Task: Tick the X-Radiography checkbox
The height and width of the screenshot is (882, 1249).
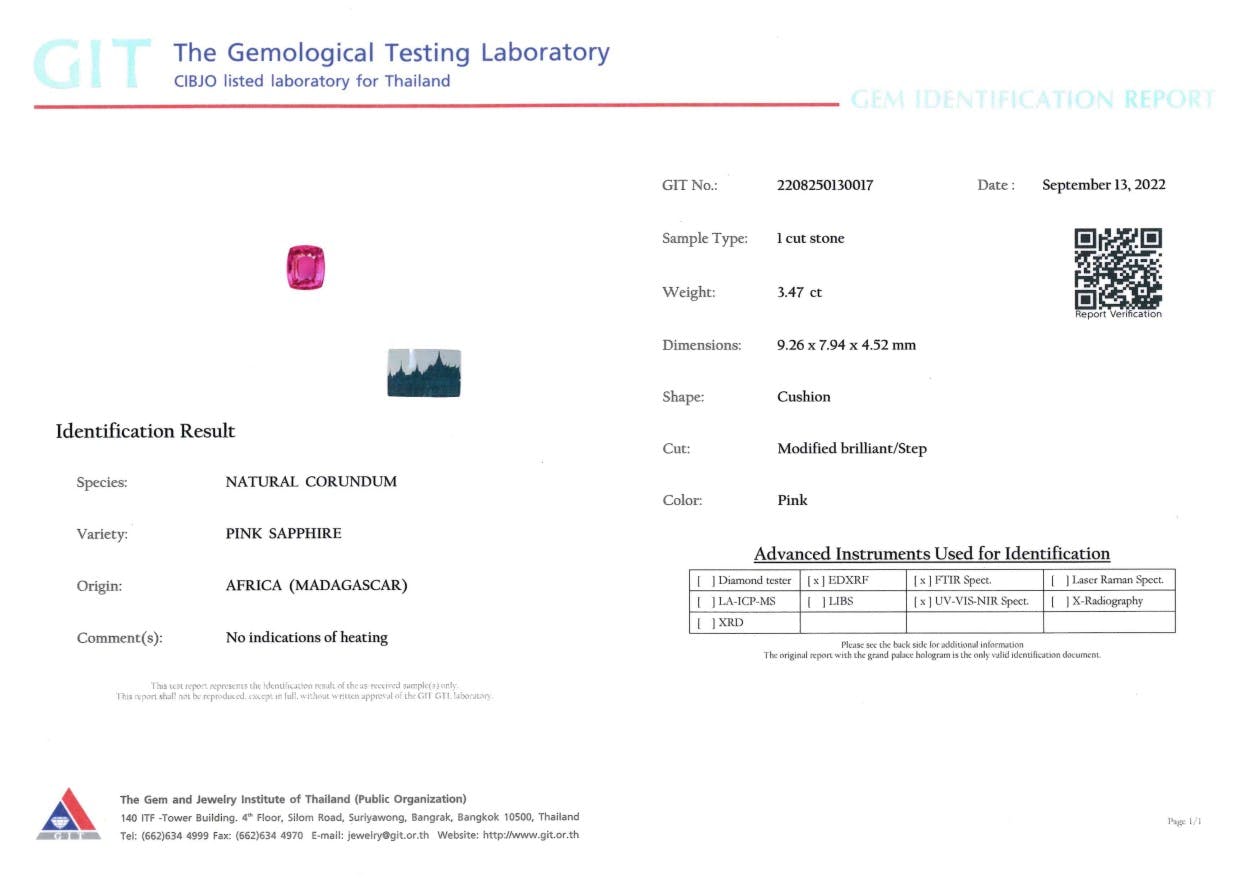Action: point(1059,602)
